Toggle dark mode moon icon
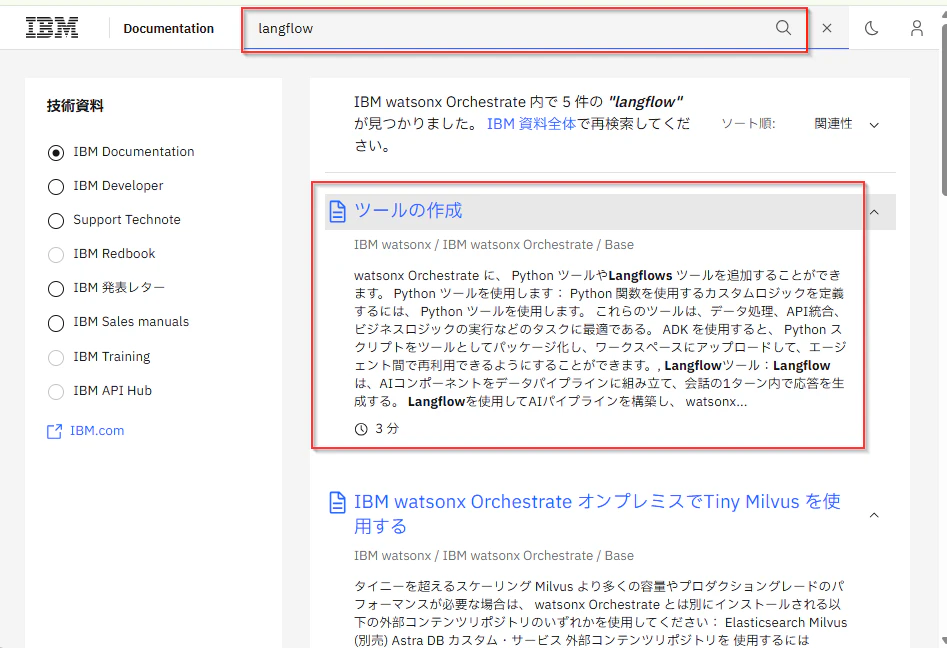This screenshot has width=947, height=648. coord(872,28)
